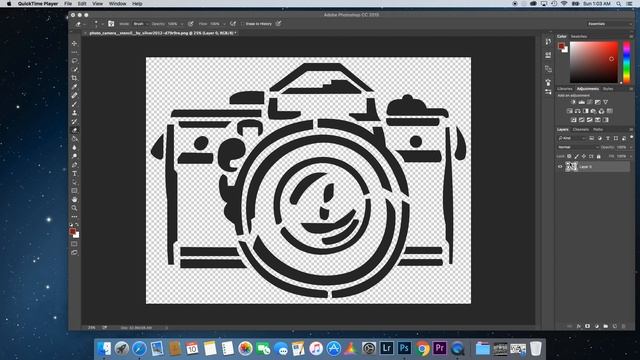Add Brightness/Contrast adjustment icon
This screenshot has height=360, width=640.
point(573,102)
